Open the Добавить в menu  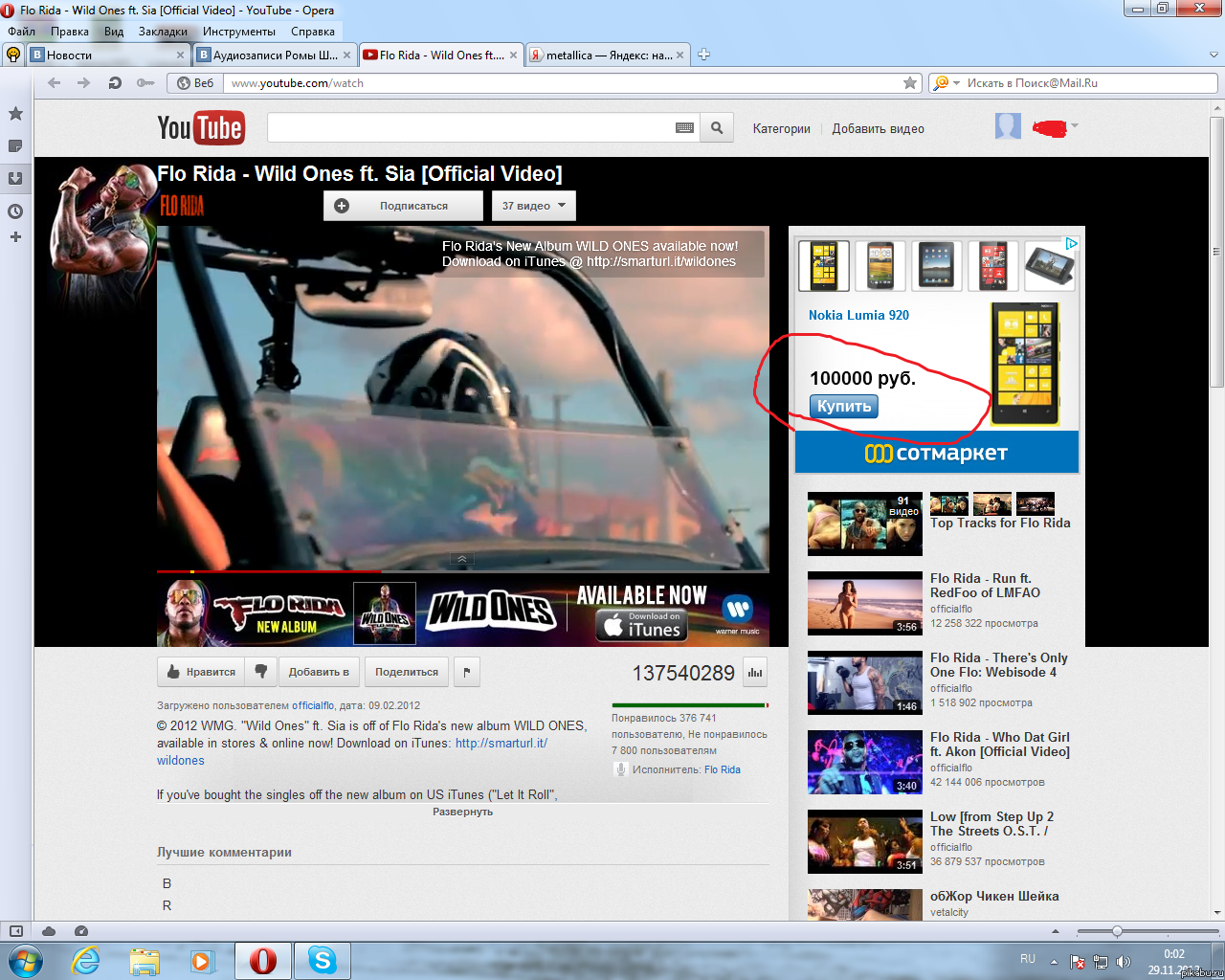tap(319, 672)
